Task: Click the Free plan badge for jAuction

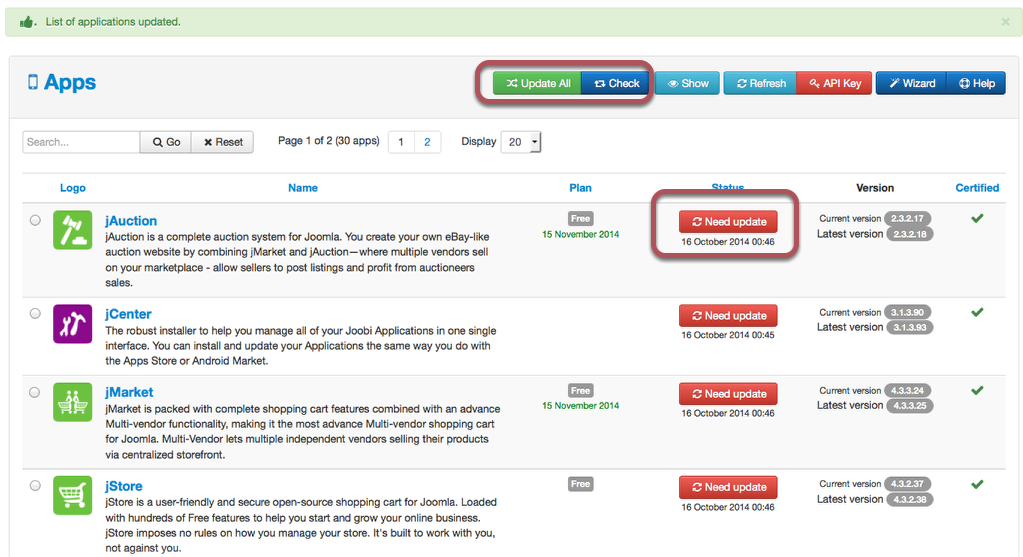Action: pos(580,218)
